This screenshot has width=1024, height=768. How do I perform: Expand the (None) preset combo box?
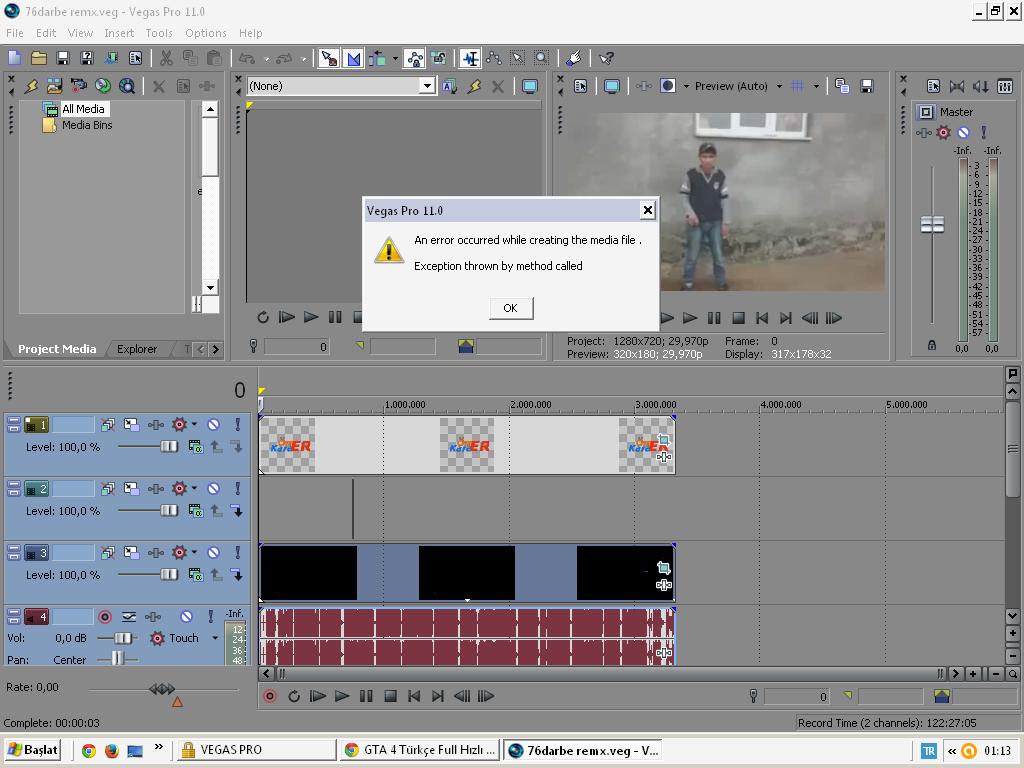click(426, 86)
